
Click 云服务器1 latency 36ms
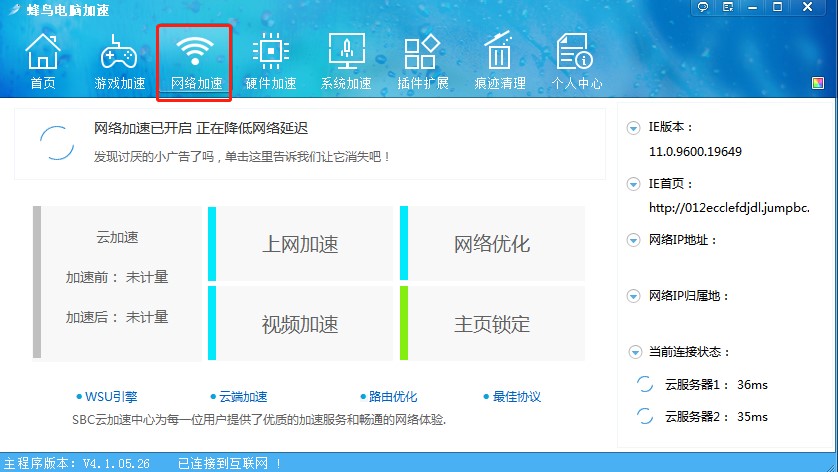click(752, 385)
